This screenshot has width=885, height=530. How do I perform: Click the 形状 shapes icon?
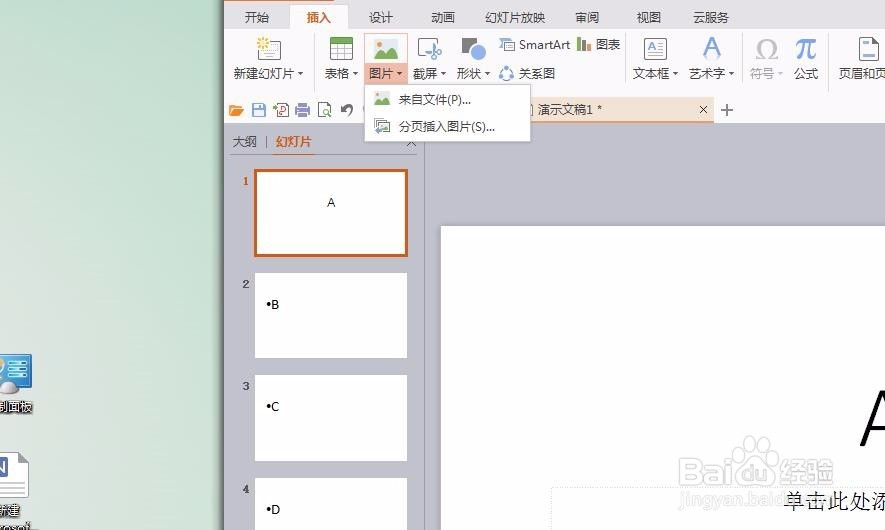(473, 49)
